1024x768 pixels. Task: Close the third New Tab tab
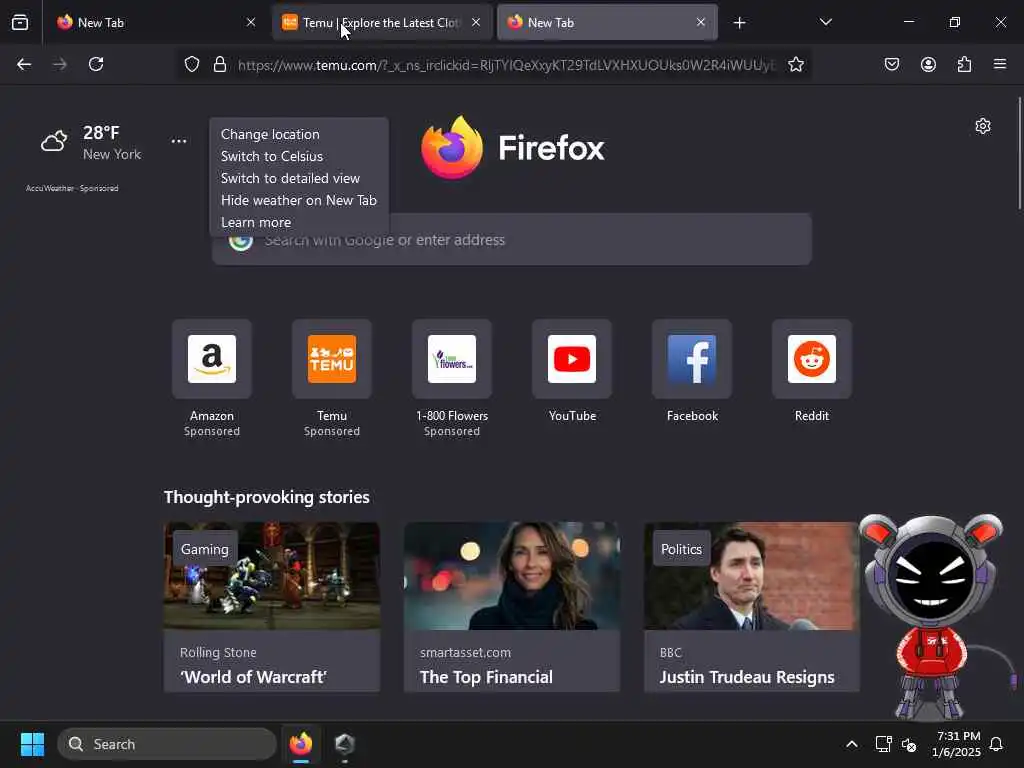pos(701,22)
